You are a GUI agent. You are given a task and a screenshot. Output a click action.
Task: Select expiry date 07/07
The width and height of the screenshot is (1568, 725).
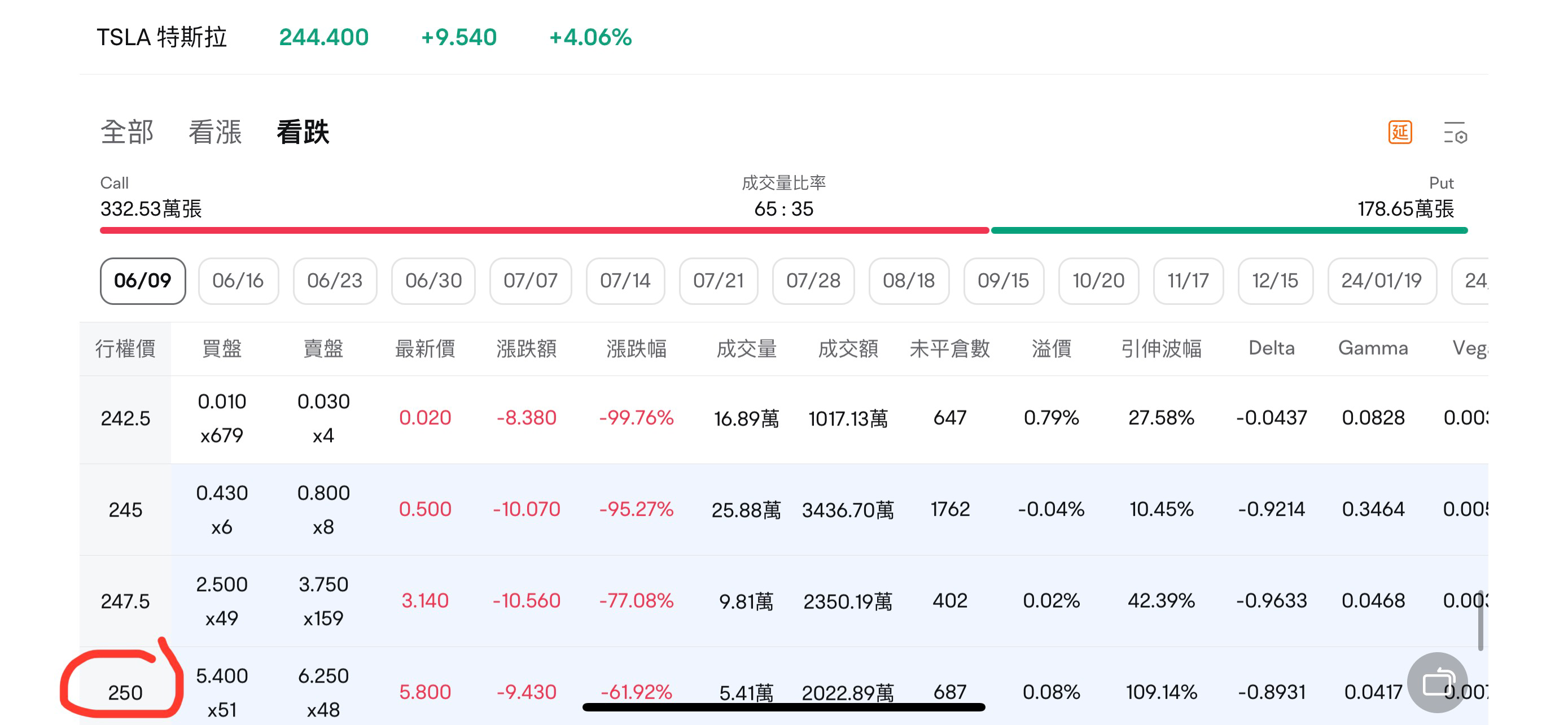530,281
